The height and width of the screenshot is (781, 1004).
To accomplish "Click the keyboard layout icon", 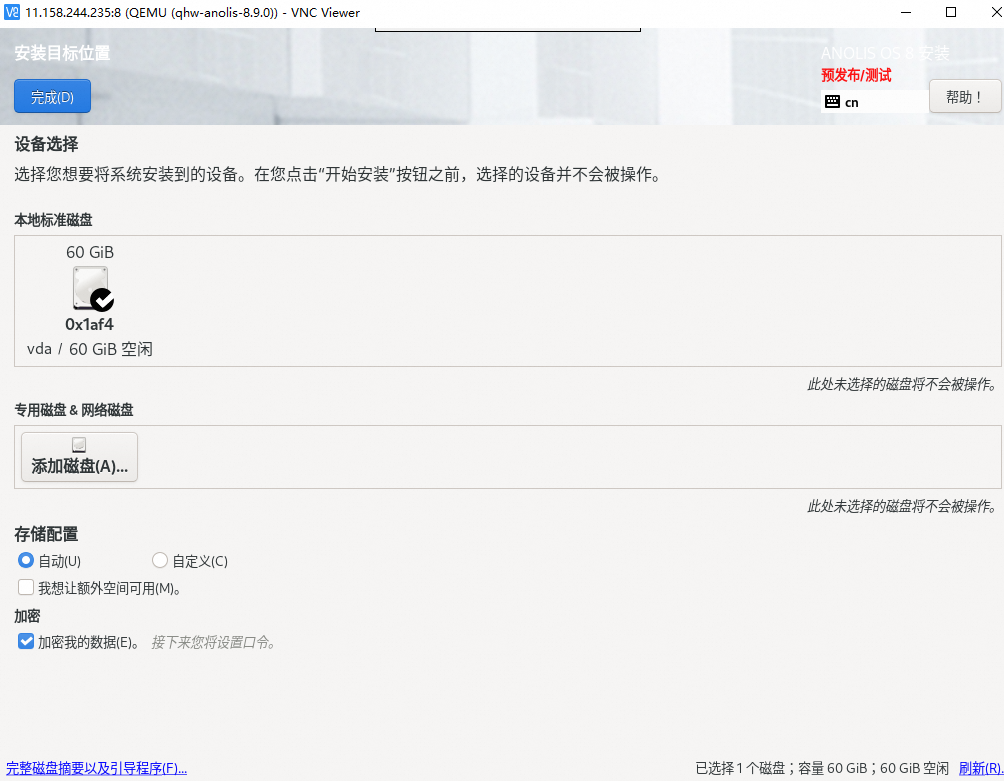I will click(x=832, y=102).
